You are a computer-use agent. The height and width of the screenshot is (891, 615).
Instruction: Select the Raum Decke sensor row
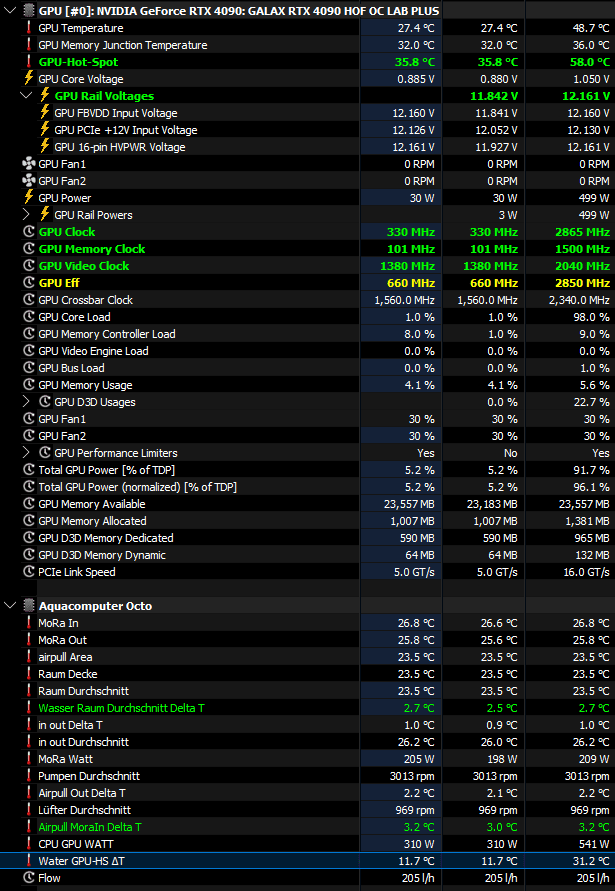pyautogui.click(x=308, y=674)
